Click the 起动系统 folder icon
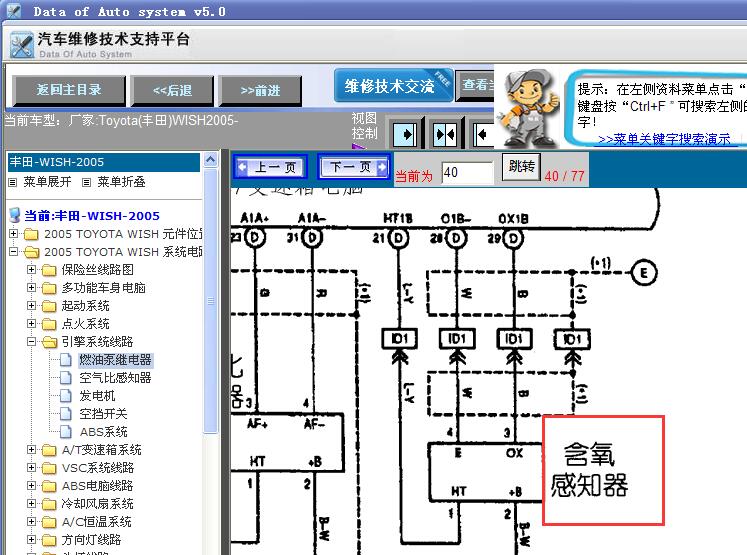 pyautogui.click(x=49, y=306)
